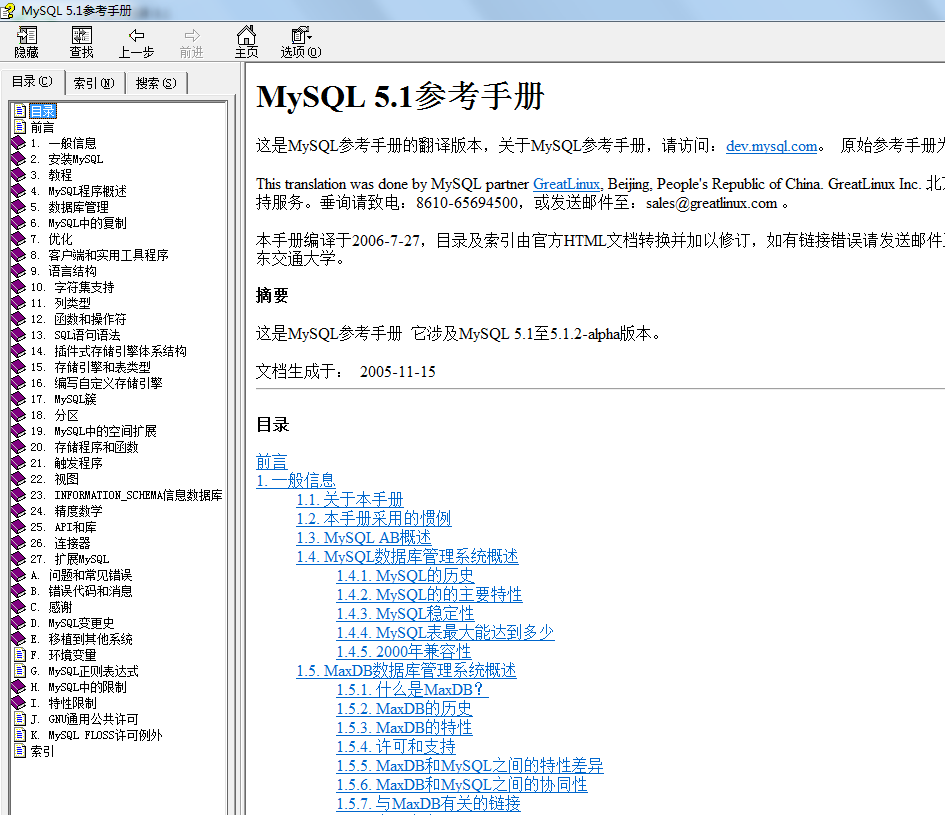Screen dimensions: 945x815
Task: Open tree item K. MySQL FLOSS许可例外
Action: click(x=96, y=735)
